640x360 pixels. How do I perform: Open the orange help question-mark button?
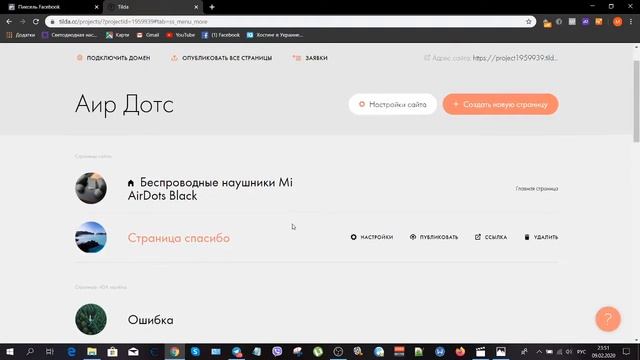pyautogui.click(x=608, y=319)
